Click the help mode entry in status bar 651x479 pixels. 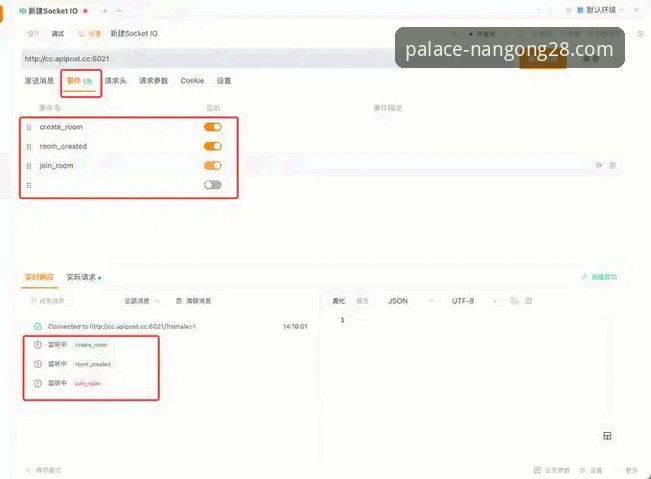pyautogui.click(x=43, y=470)
